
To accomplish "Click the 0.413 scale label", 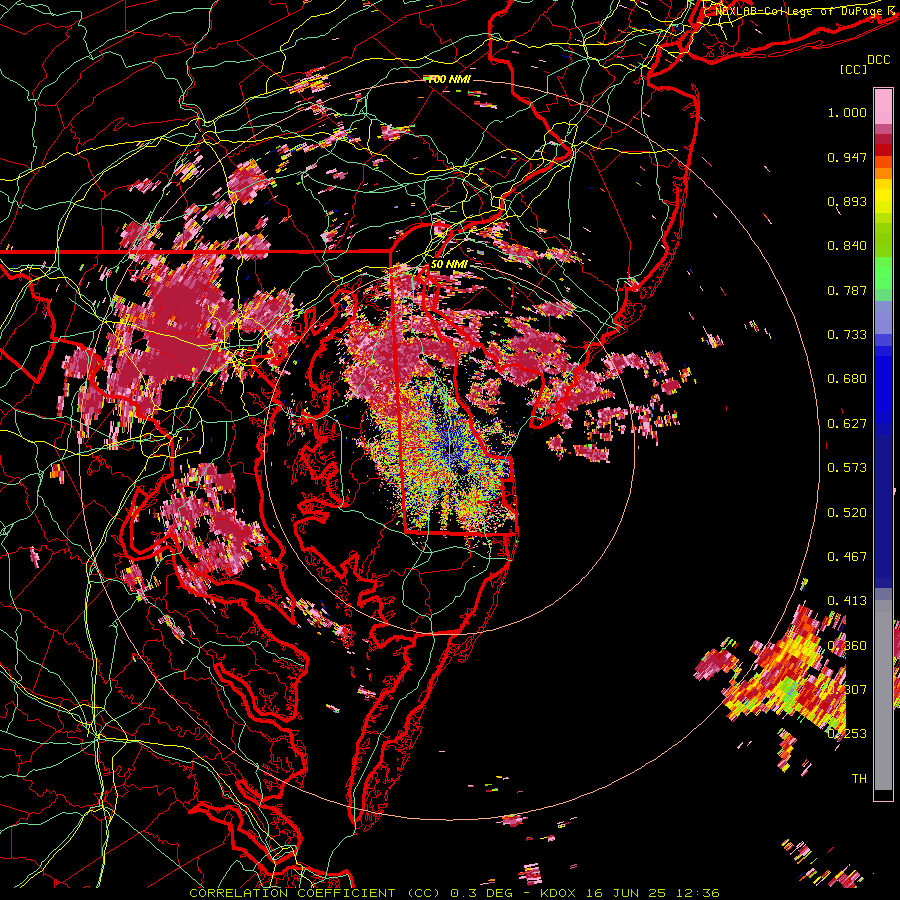I will pos(847,601).
